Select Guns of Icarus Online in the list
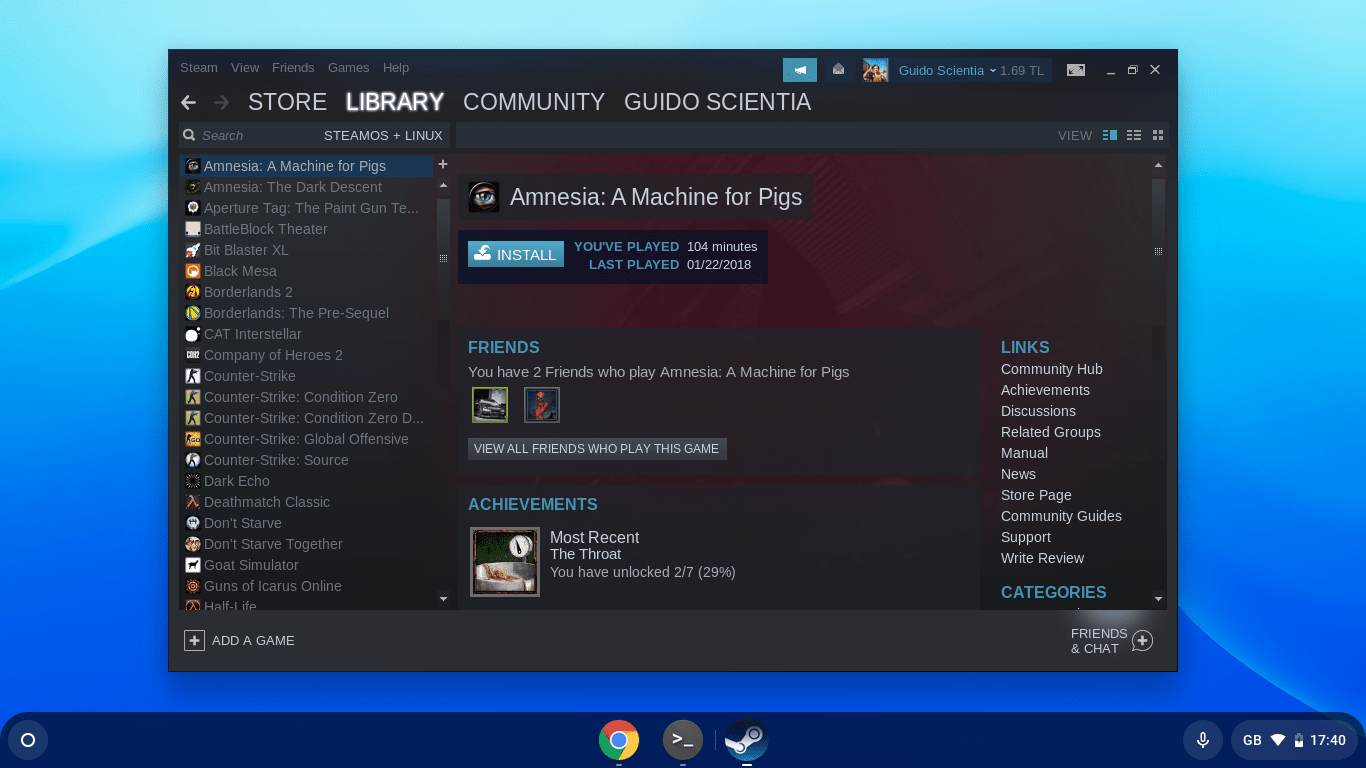This screenshot has width=1366, height=768. 308,586
